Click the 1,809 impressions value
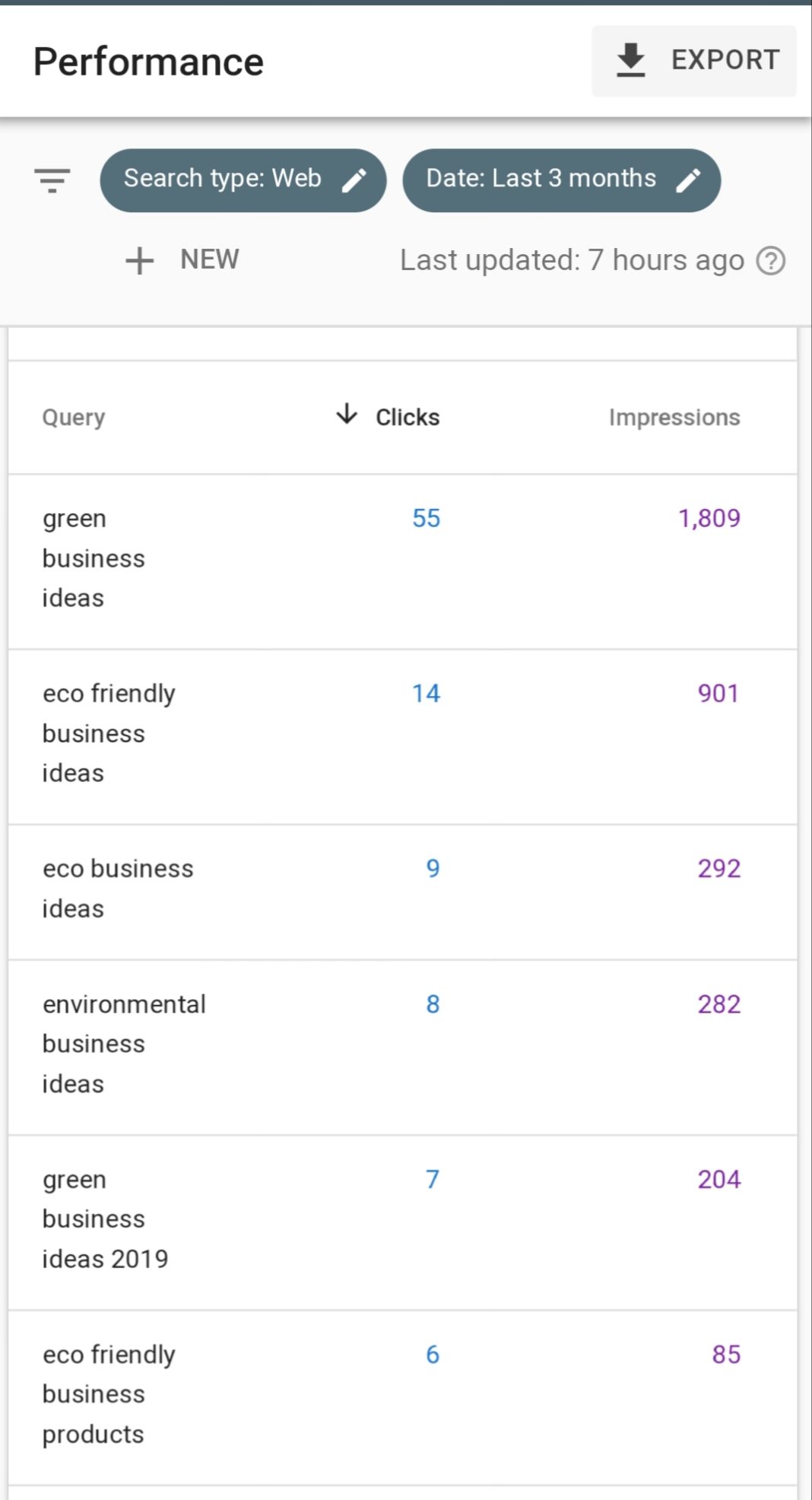The image size is (812, 1500). 708,518
